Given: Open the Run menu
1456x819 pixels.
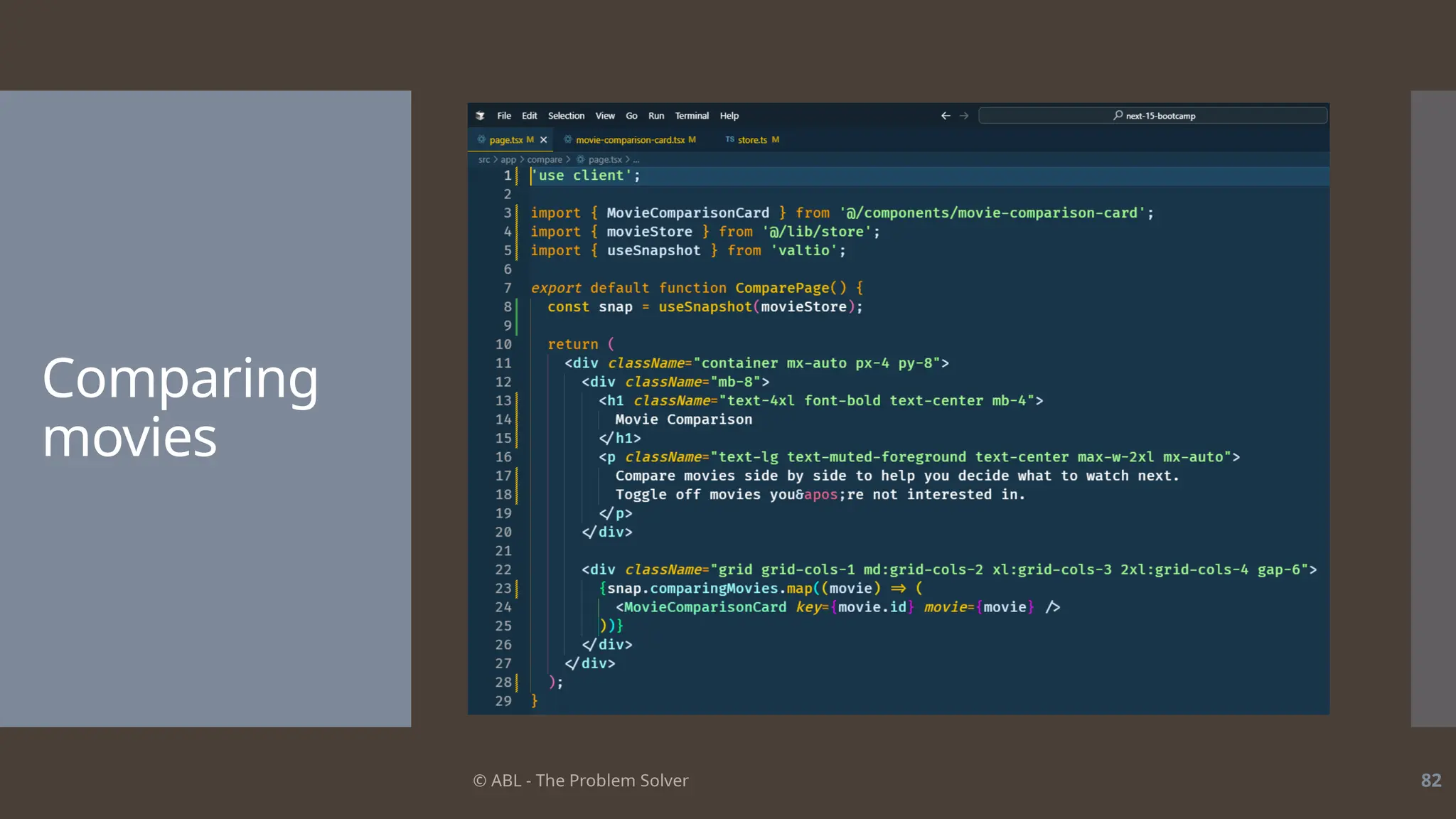Looking at the screenshot, I should tap(655, 116).
